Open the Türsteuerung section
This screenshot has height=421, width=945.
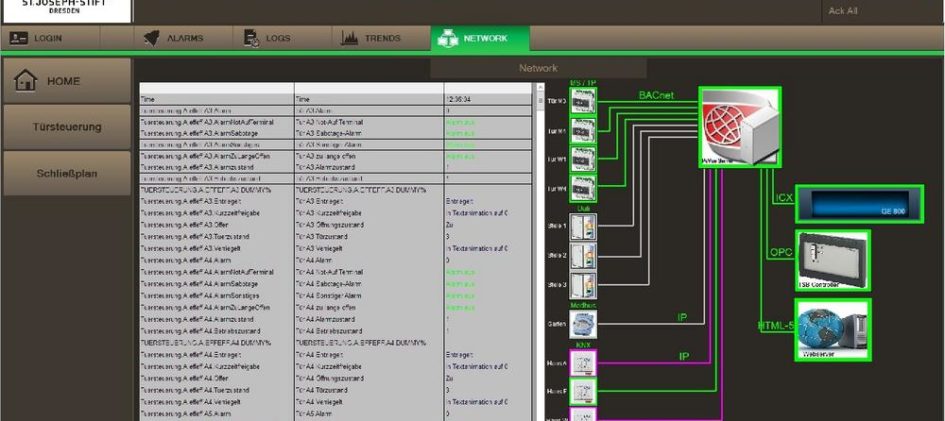pyautogui.click(x=65, y=127)
